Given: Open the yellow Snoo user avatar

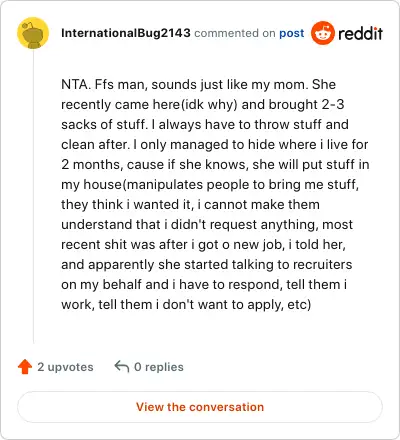Looking at the screenshot, I should [33, 33].
